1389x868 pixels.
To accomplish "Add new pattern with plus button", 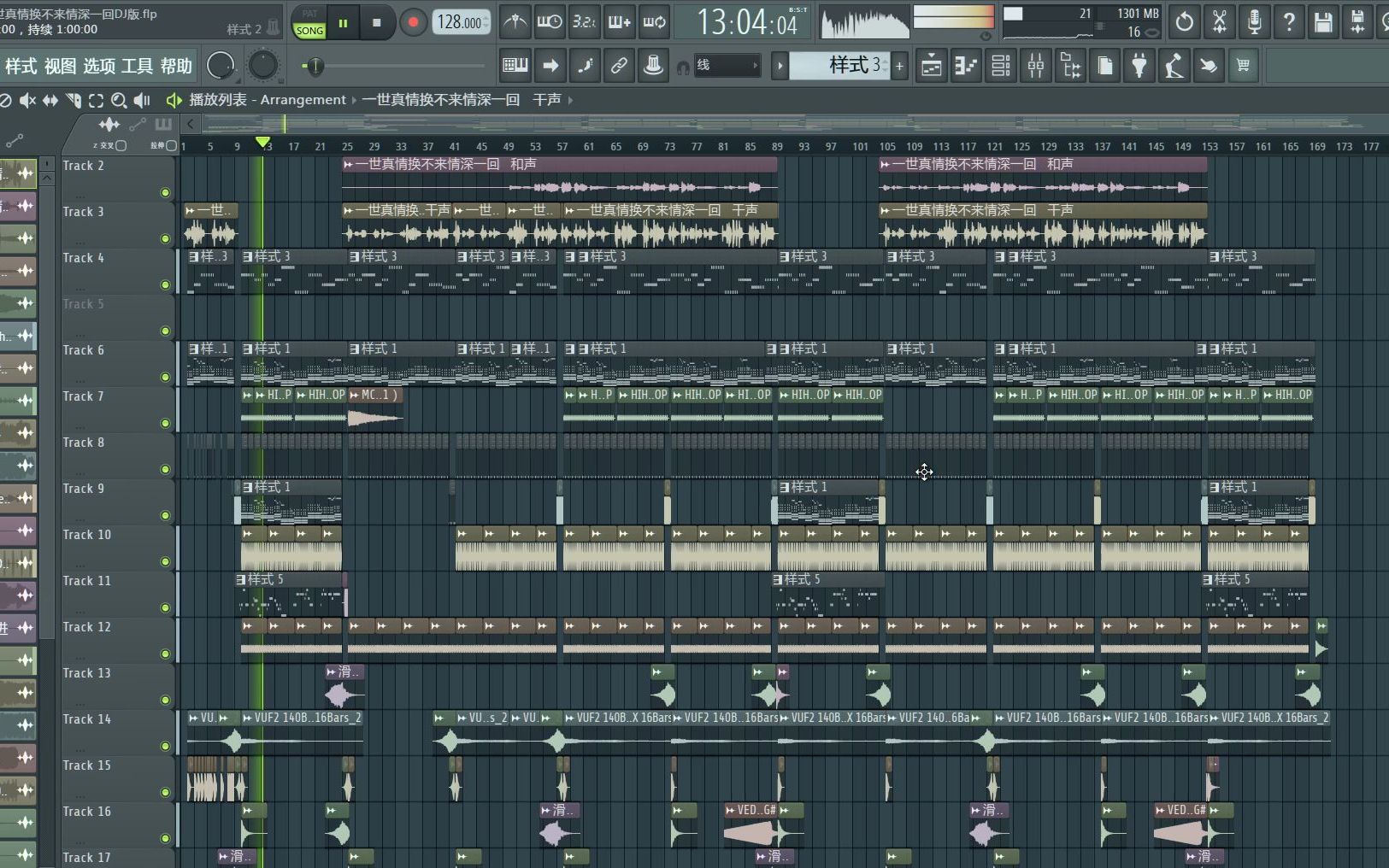I will tap(899, 66).
